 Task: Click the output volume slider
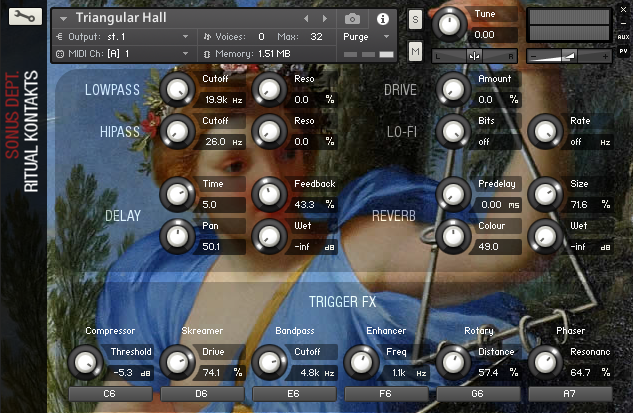tap(569, 56)
